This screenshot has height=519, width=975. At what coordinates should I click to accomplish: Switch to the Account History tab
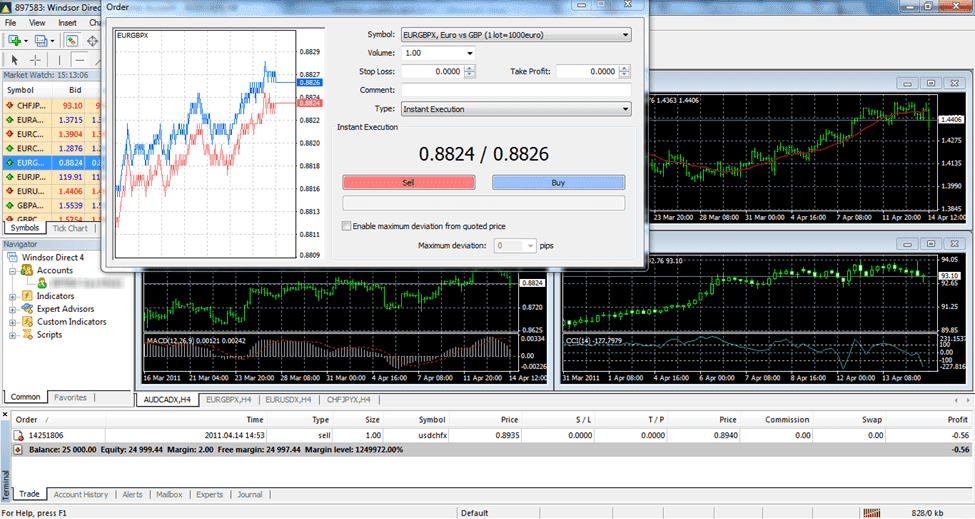click(81, 494)
